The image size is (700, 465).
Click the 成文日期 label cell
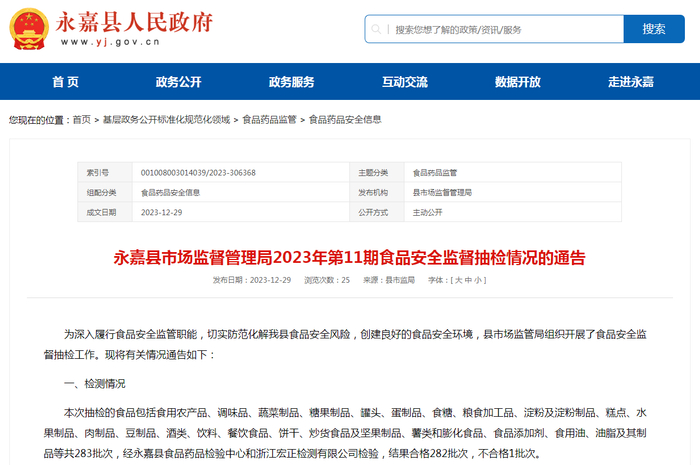click(105, 212)
